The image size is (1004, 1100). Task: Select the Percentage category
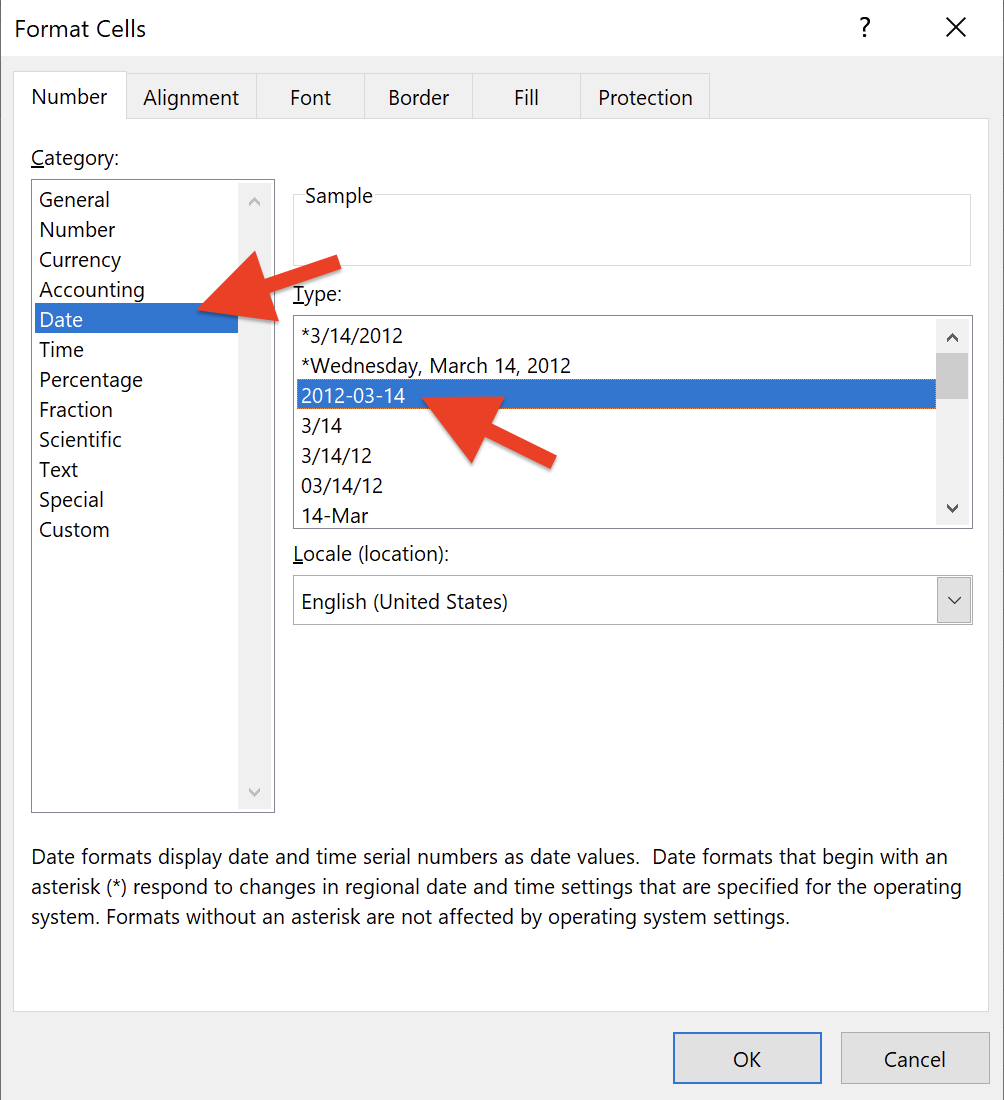(91, 379)
